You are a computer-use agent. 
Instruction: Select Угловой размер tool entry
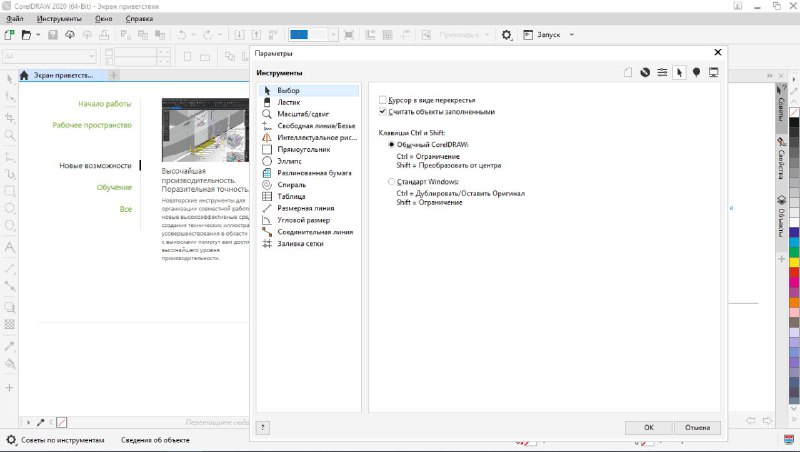point(309,220)
